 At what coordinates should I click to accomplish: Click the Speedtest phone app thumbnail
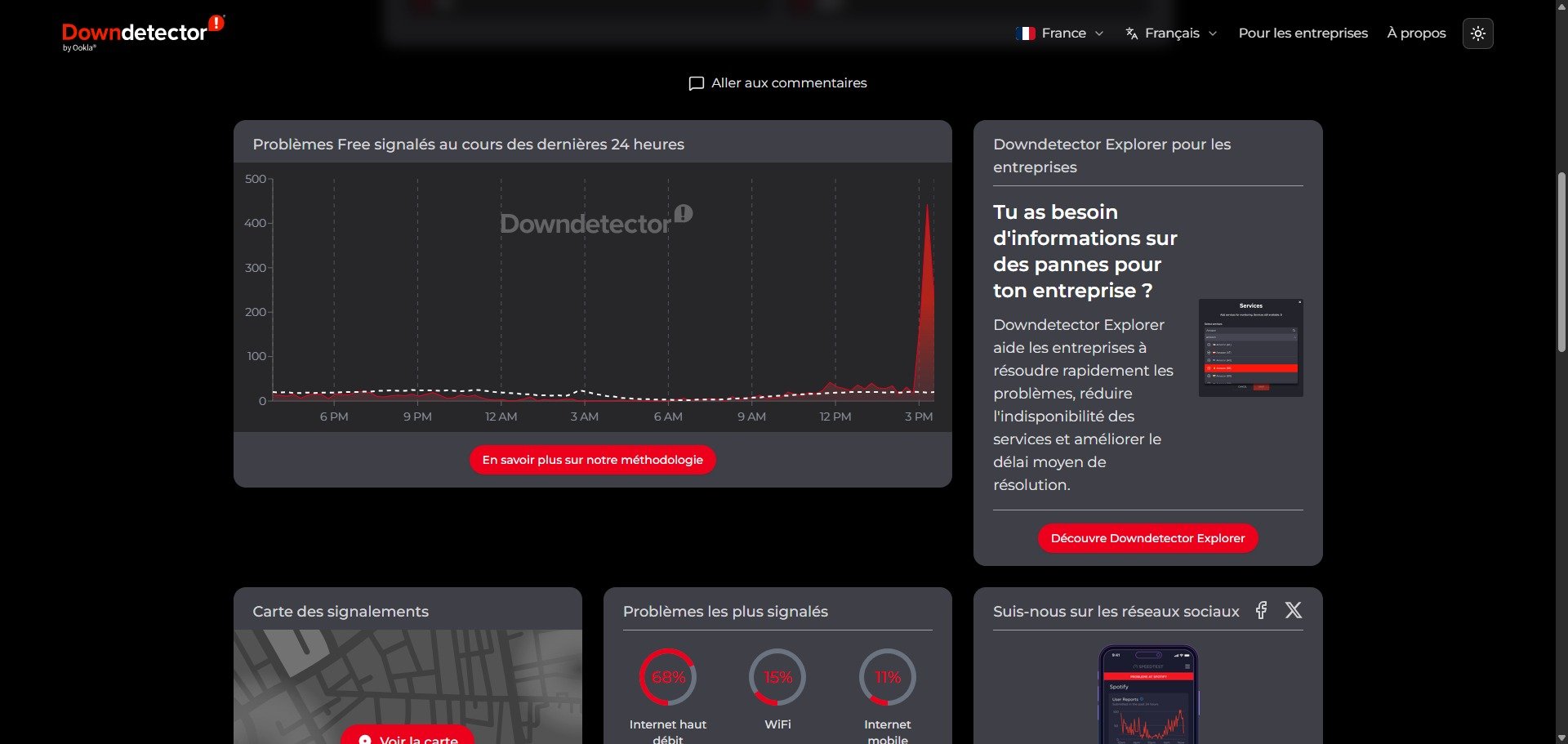click(1148, 695)
